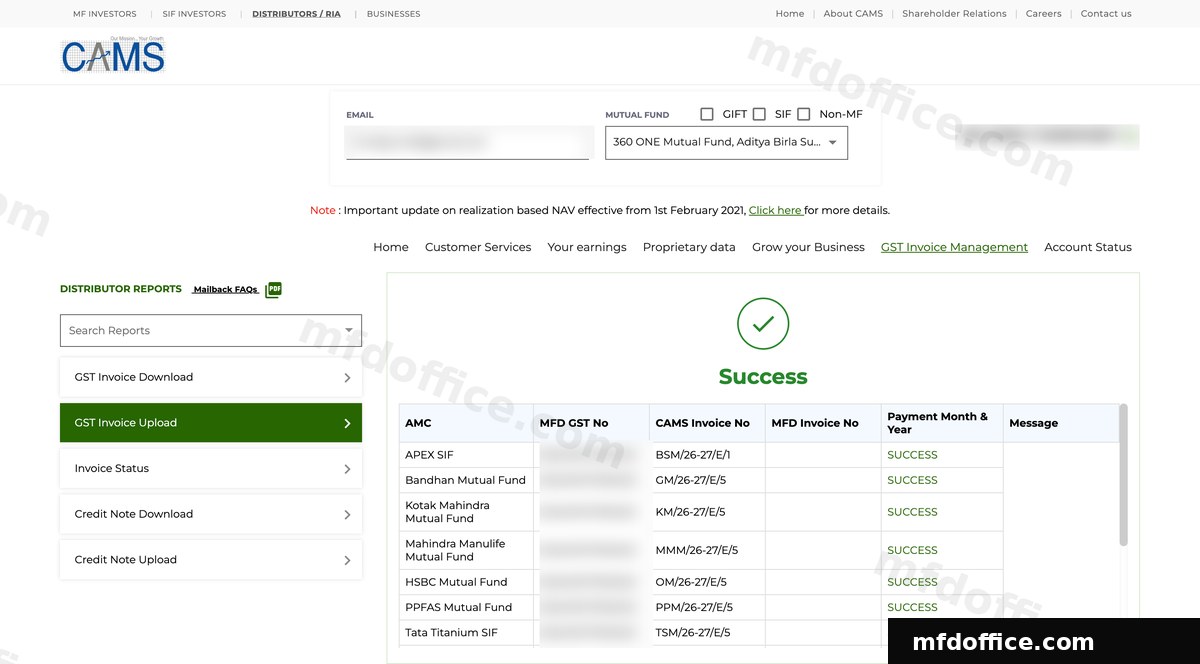Expand the Invoice Status chevron

pos(347,469)
